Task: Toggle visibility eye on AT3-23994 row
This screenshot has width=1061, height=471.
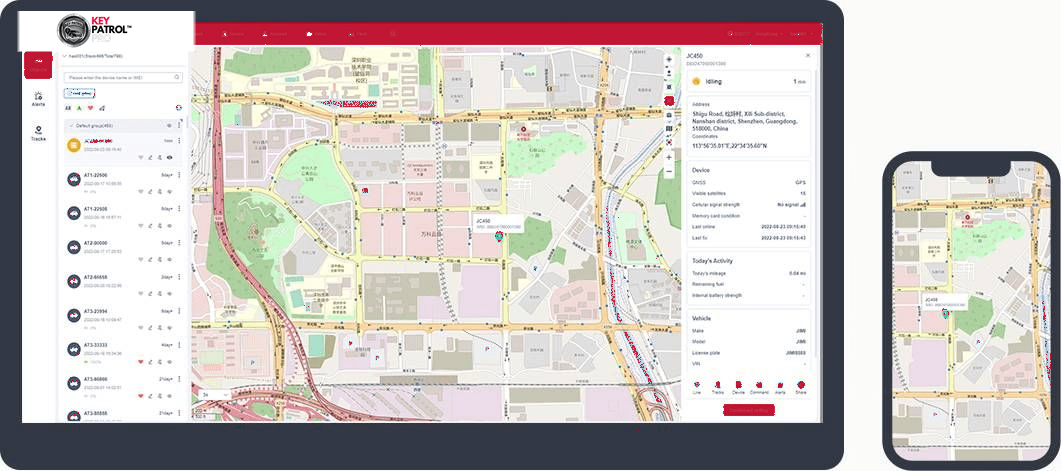Action: pos(169,327)
